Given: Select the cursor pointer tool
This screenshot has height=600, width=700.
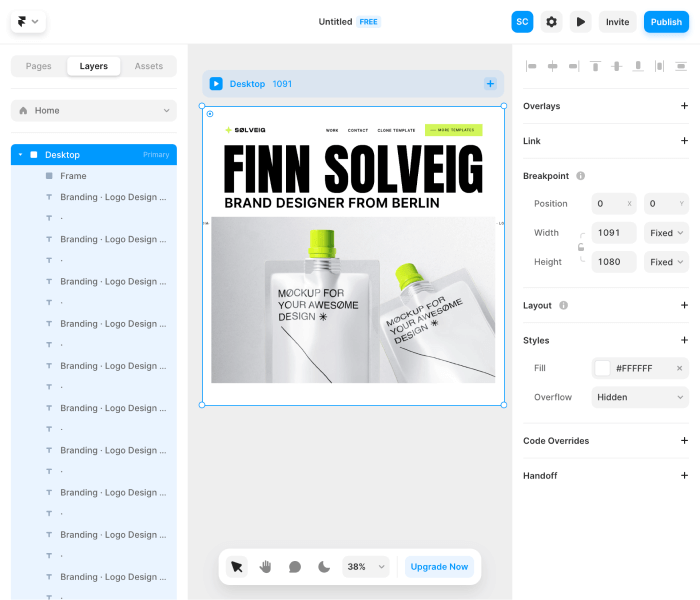Looking at the screenshot, I should tap(236, 566).
